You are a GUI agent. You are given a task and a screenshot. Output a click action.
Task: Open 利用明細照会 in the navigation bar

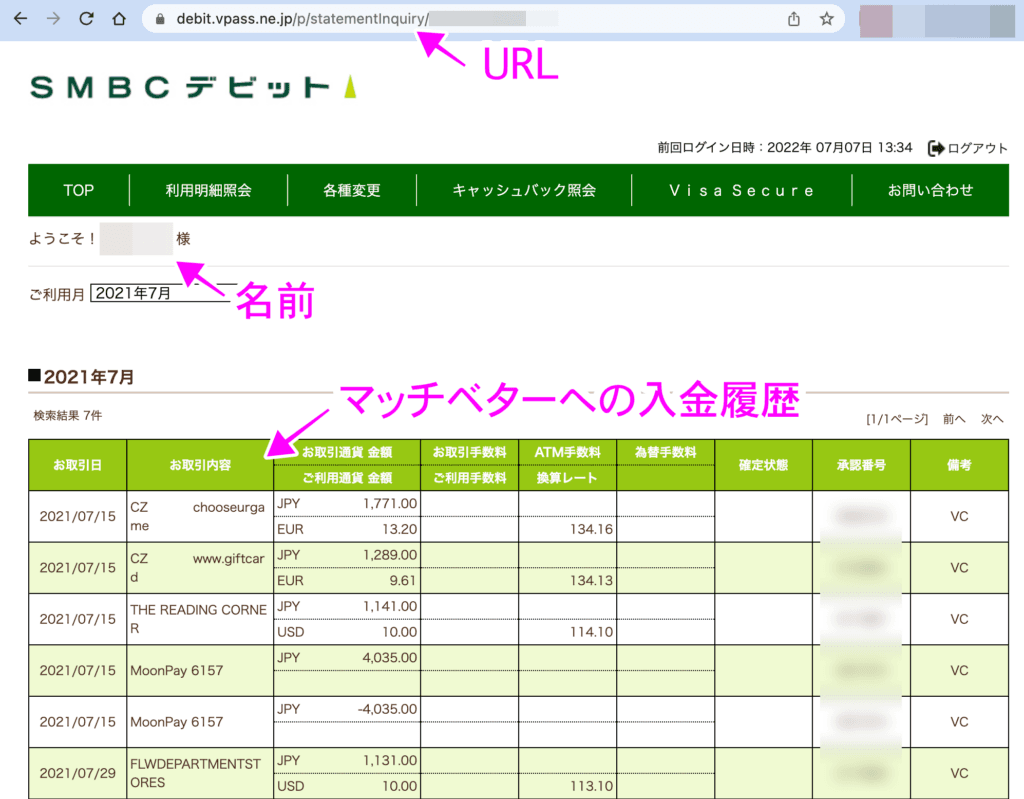tap(208, 190)
